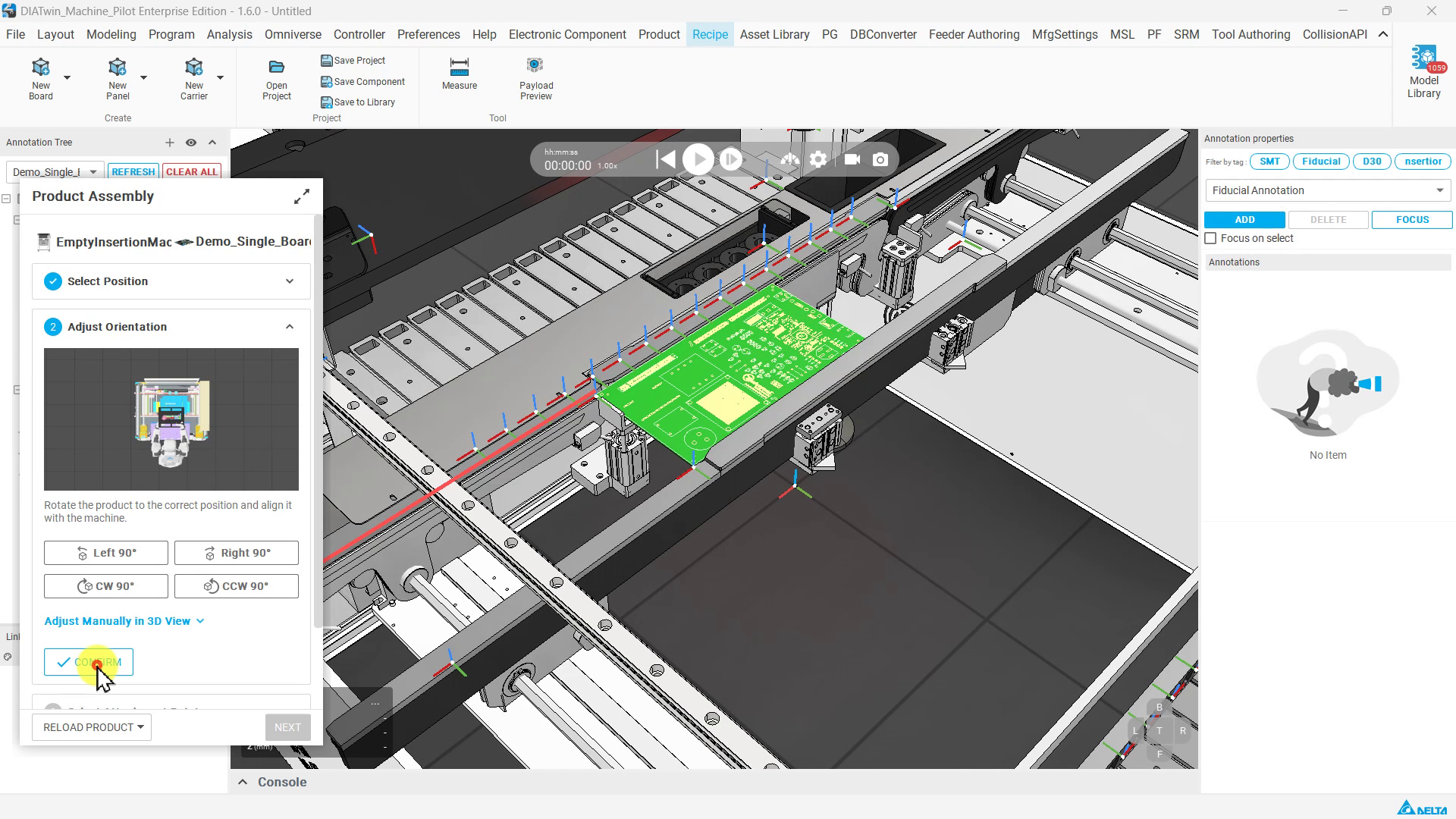Start video recording of the viewport
Image resolution: width=1456 pixels, height=819 pixels.
point(852,160)
